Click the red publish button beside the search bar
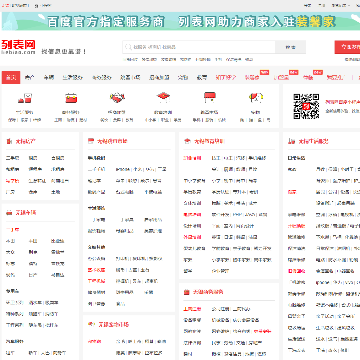 coord(347,47)
